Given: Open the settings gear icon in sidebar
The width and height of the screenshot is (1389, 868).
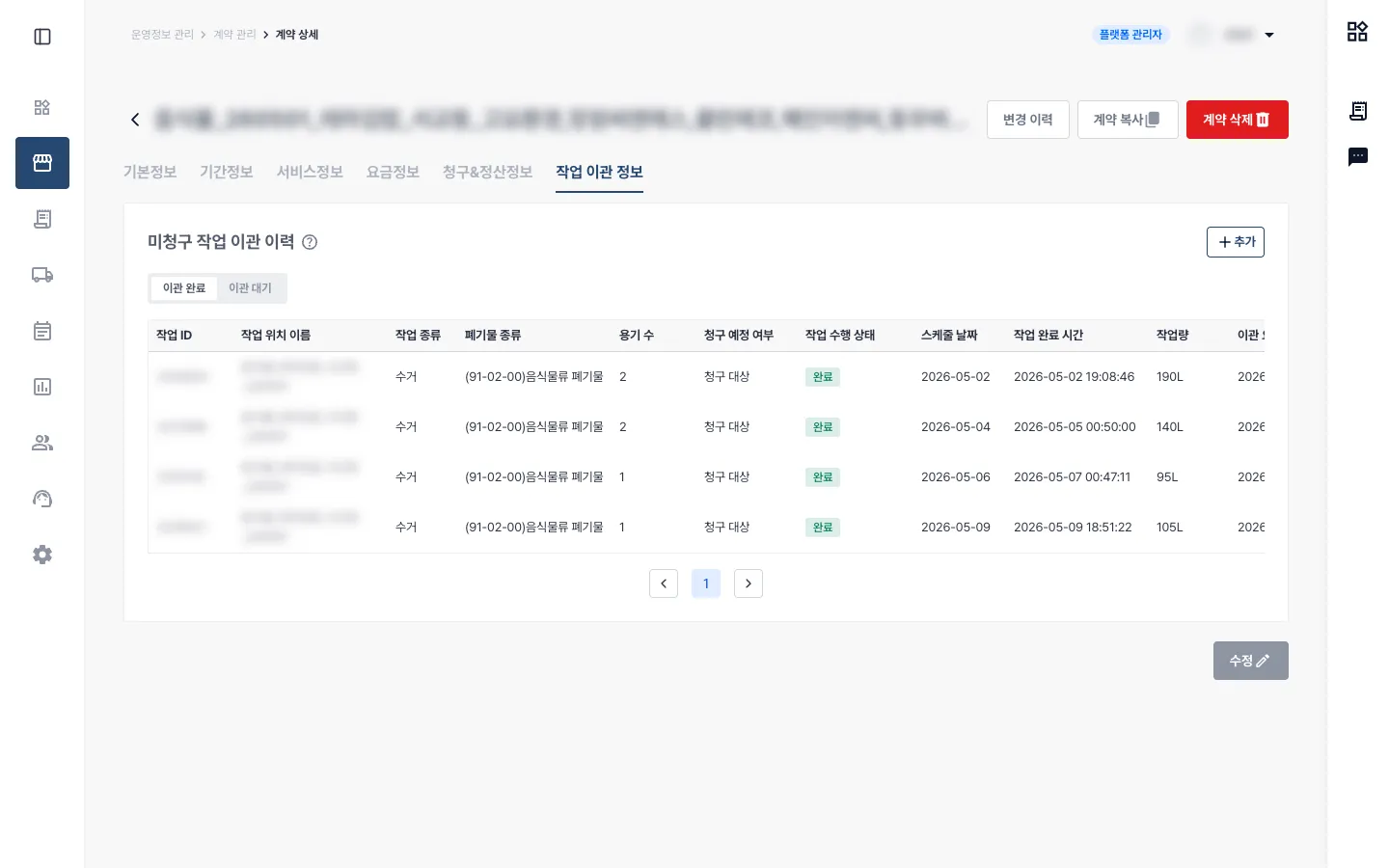Looking at the screenshot, I should pyautogui.click(x=42, y=555).
